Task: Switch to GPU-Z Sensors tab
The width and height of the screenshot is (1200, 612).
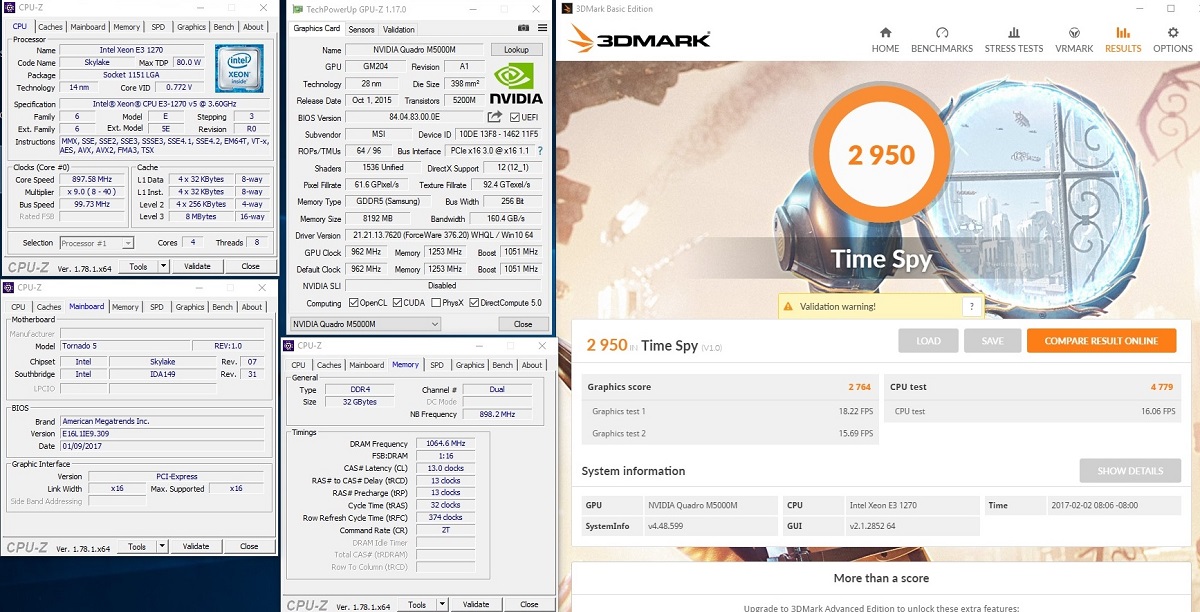Action: pos(361,29)
